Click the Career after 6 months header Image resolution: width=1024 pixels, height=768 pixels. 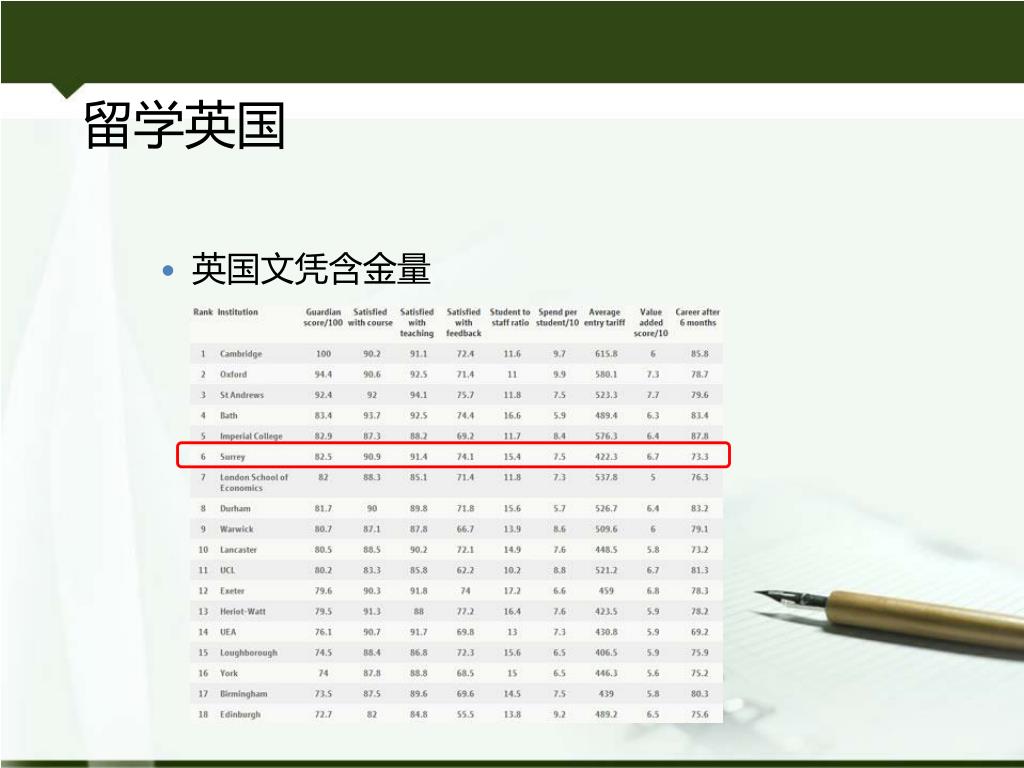697,317
